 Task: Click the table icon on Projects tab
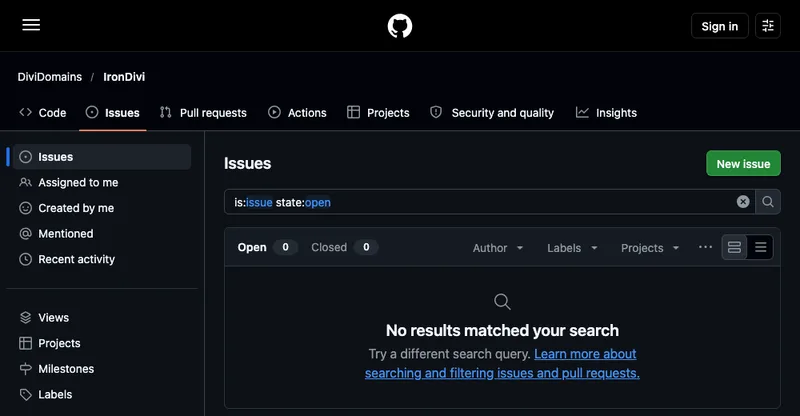353,112
